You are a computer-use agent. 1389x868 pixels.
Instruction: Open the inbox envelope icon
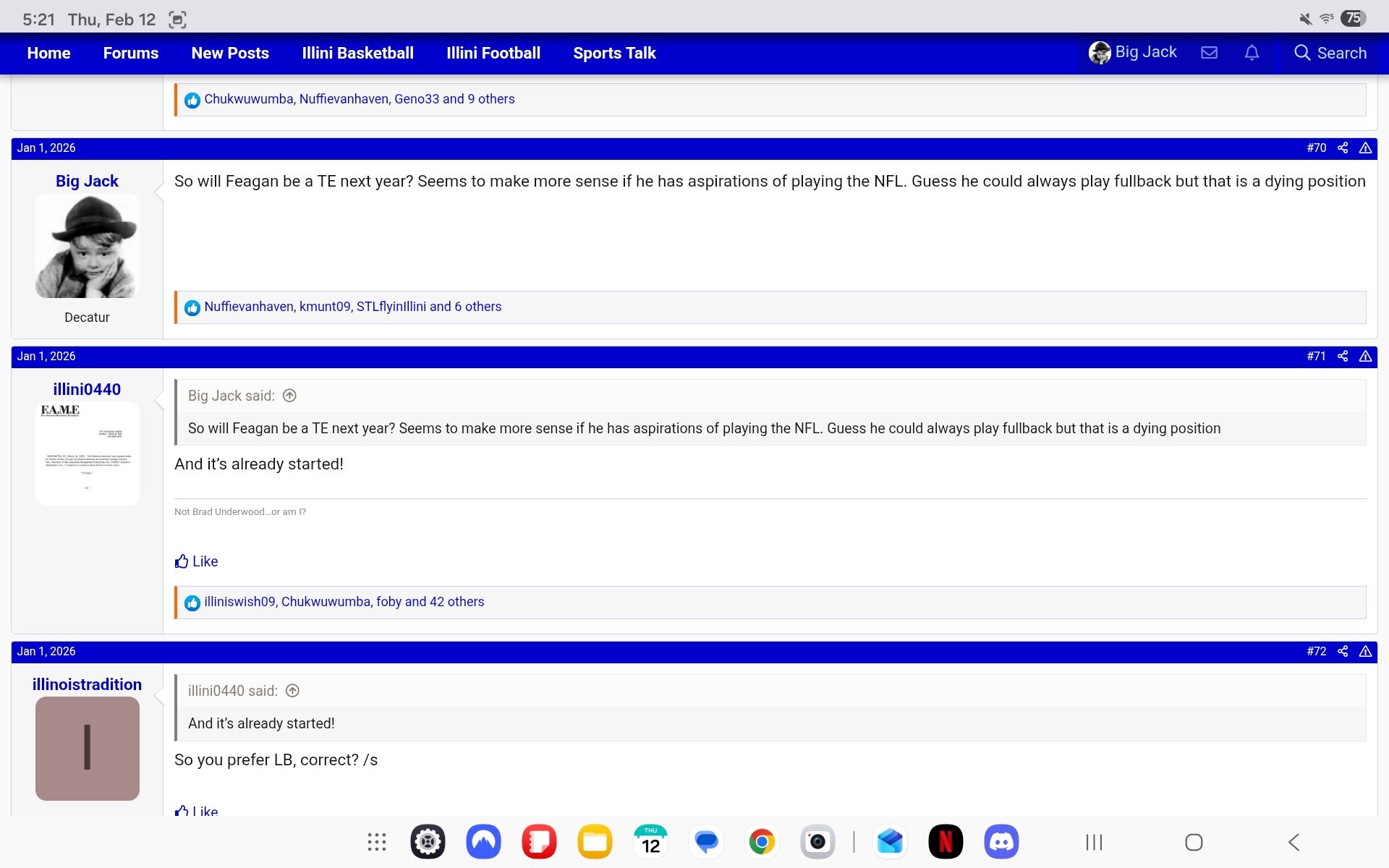coord(1209,53)
